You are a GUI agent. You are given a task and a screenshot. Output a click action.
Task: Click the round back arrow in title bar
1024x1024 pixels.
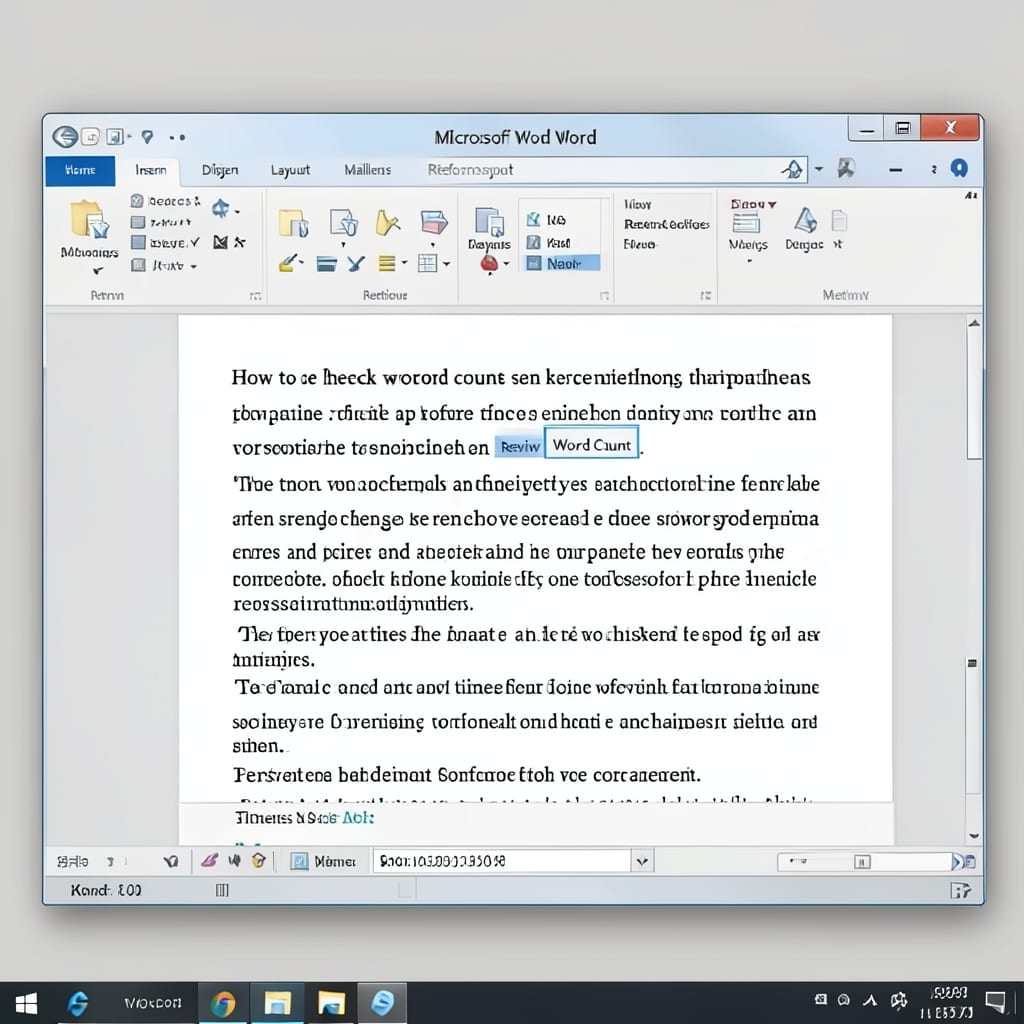click(65, 137)
